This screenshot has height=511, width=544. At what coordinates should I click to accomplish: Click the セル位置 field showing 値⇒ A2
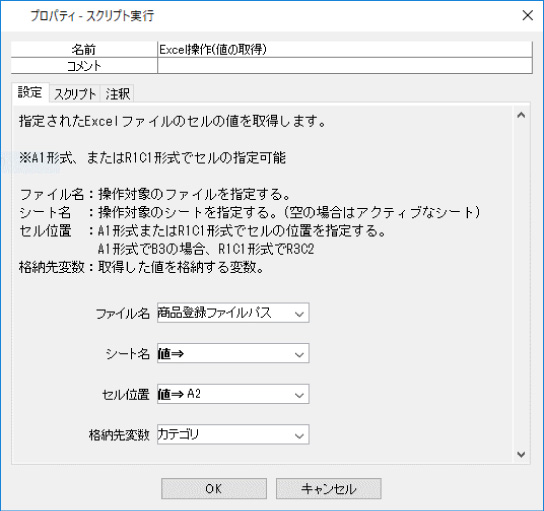click(x=233, y=394)
